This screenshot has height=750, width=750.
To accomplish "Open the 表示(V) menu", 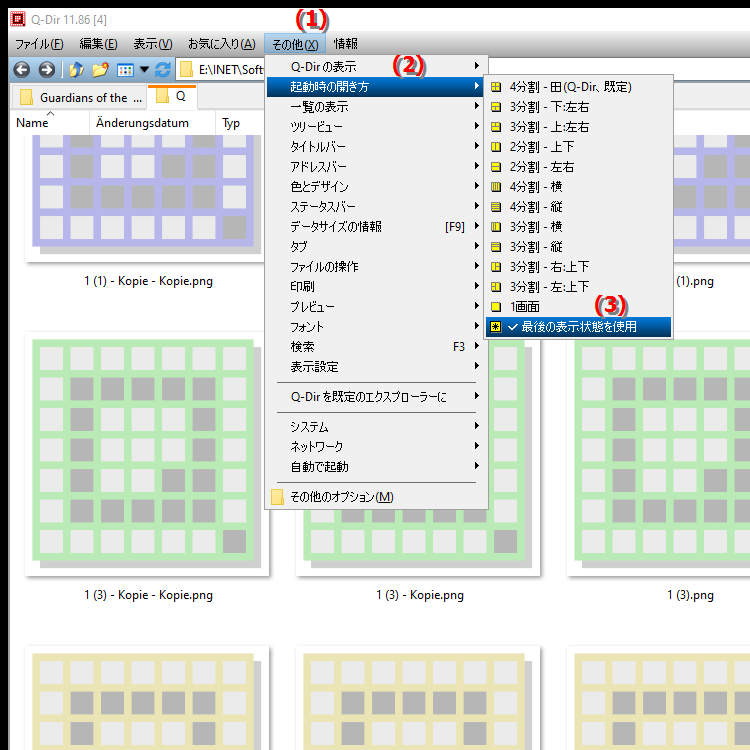I will (153, 44).
